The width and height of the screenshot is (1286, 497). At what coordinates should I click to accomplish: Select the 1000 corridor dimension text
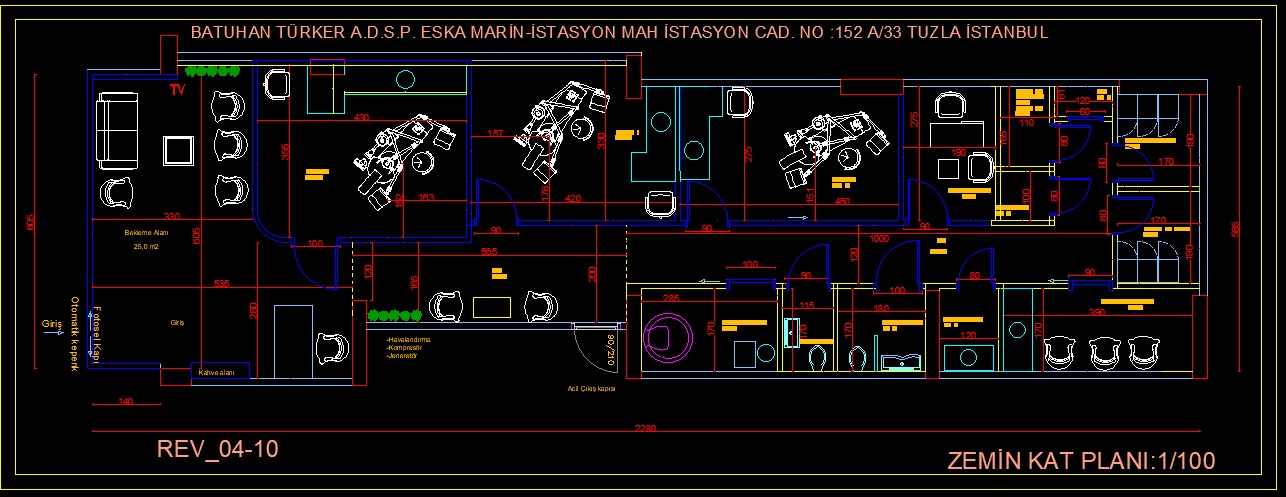coord(879,240)
